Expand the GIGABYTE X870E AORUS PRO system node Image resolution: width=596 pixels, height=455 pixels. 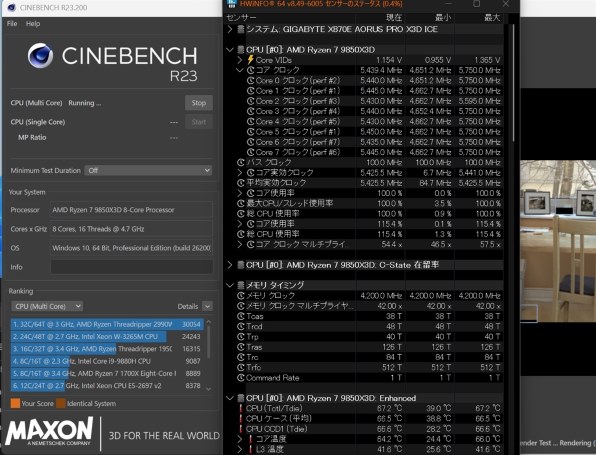tap(230, 29)
